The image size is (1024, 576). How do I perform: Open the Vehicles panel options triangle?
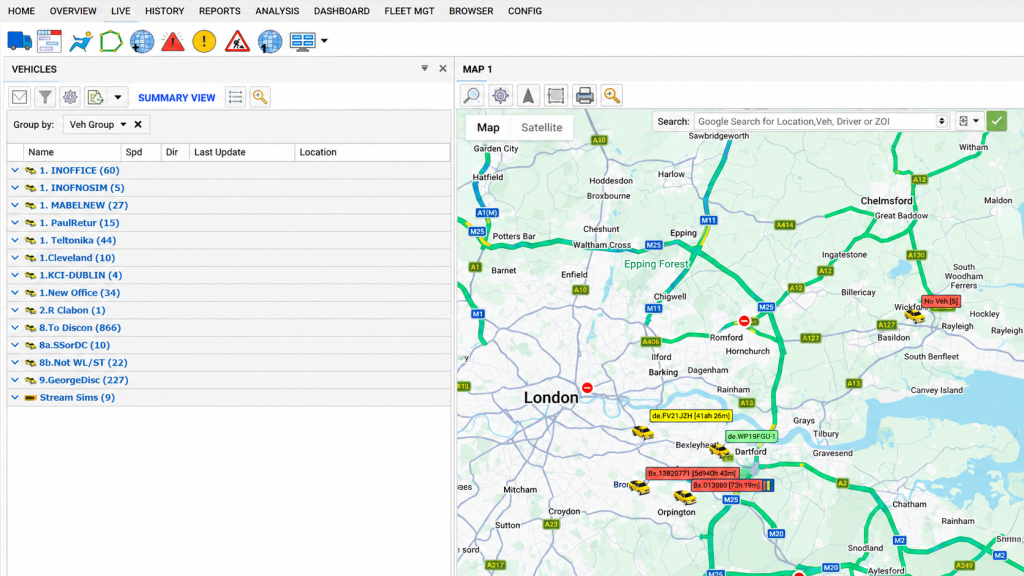[424, 68]
